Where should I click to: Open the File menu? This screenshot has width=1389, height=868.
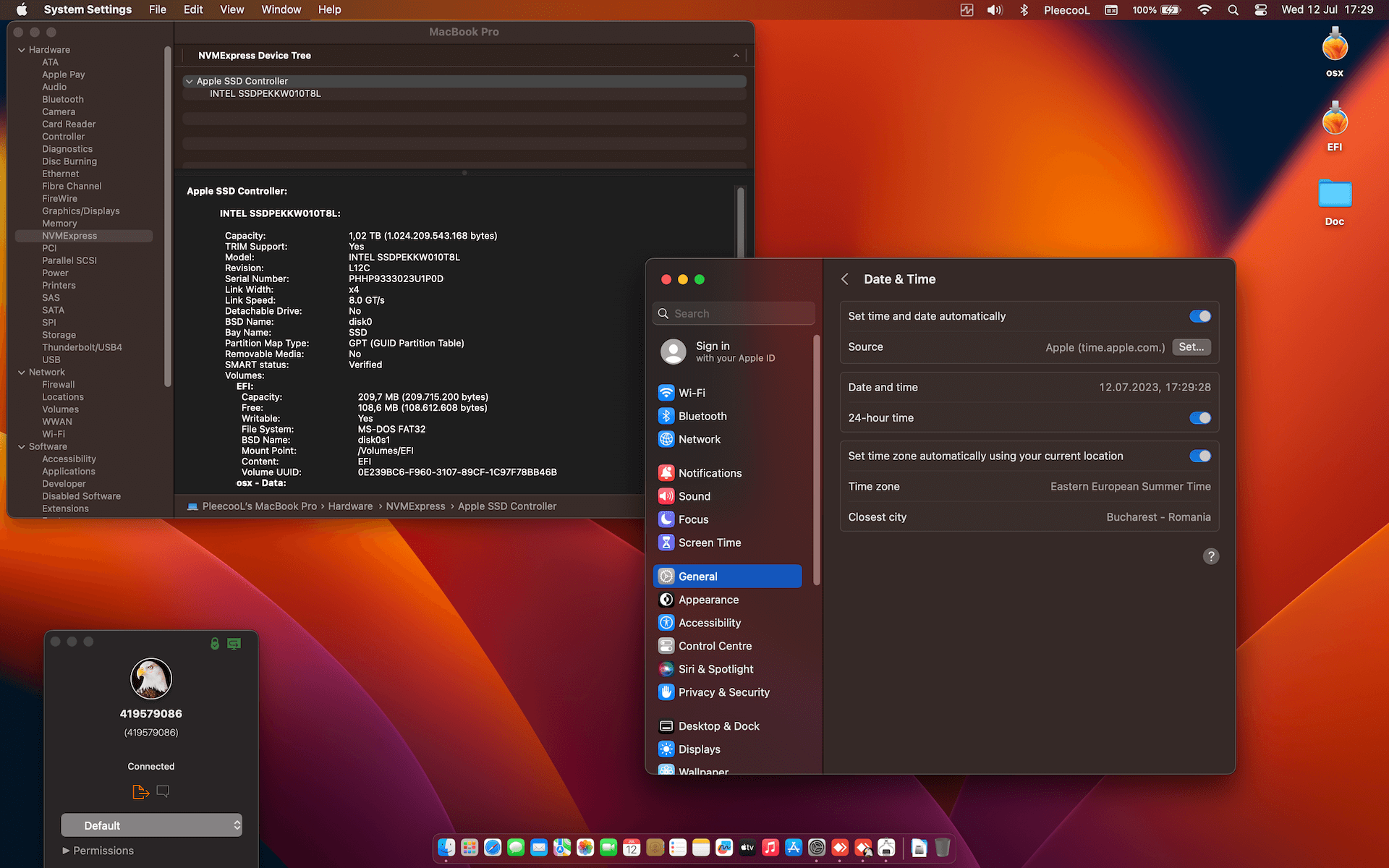(x=157, y=10)
